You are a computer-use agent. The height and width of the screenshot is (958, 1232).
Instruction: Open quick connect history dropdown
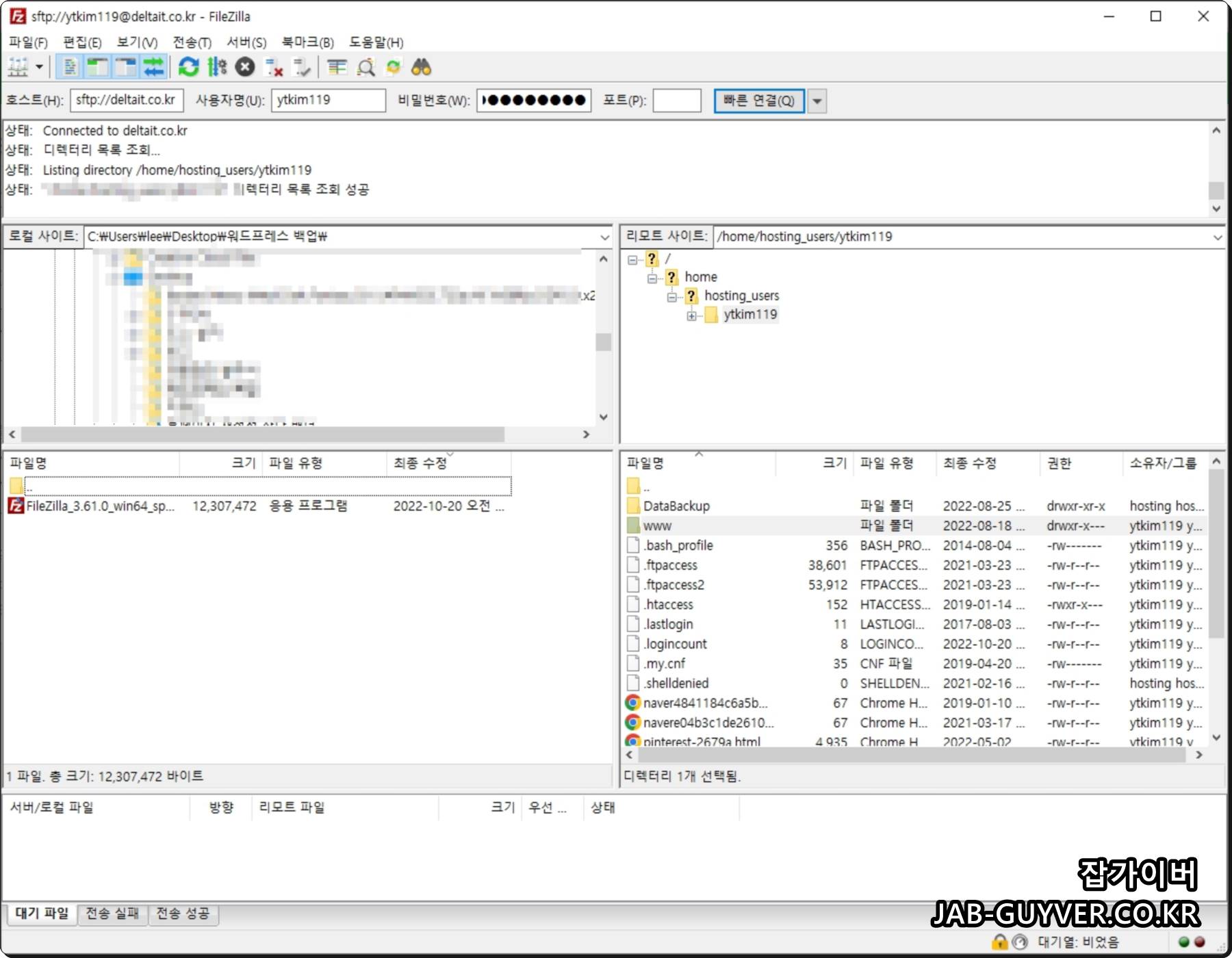tap(817, 101)
